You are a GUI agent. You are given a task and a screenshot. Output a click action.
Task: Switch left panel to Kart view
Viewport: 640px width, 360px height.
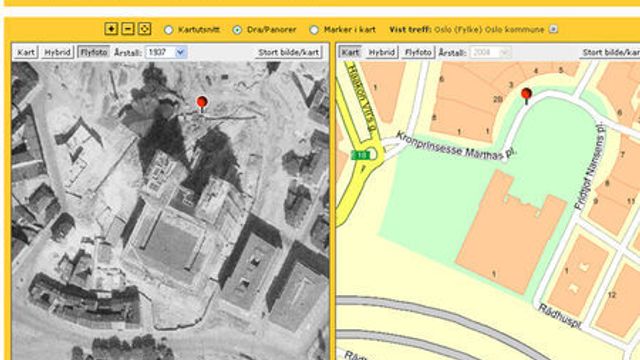(26, 52)
